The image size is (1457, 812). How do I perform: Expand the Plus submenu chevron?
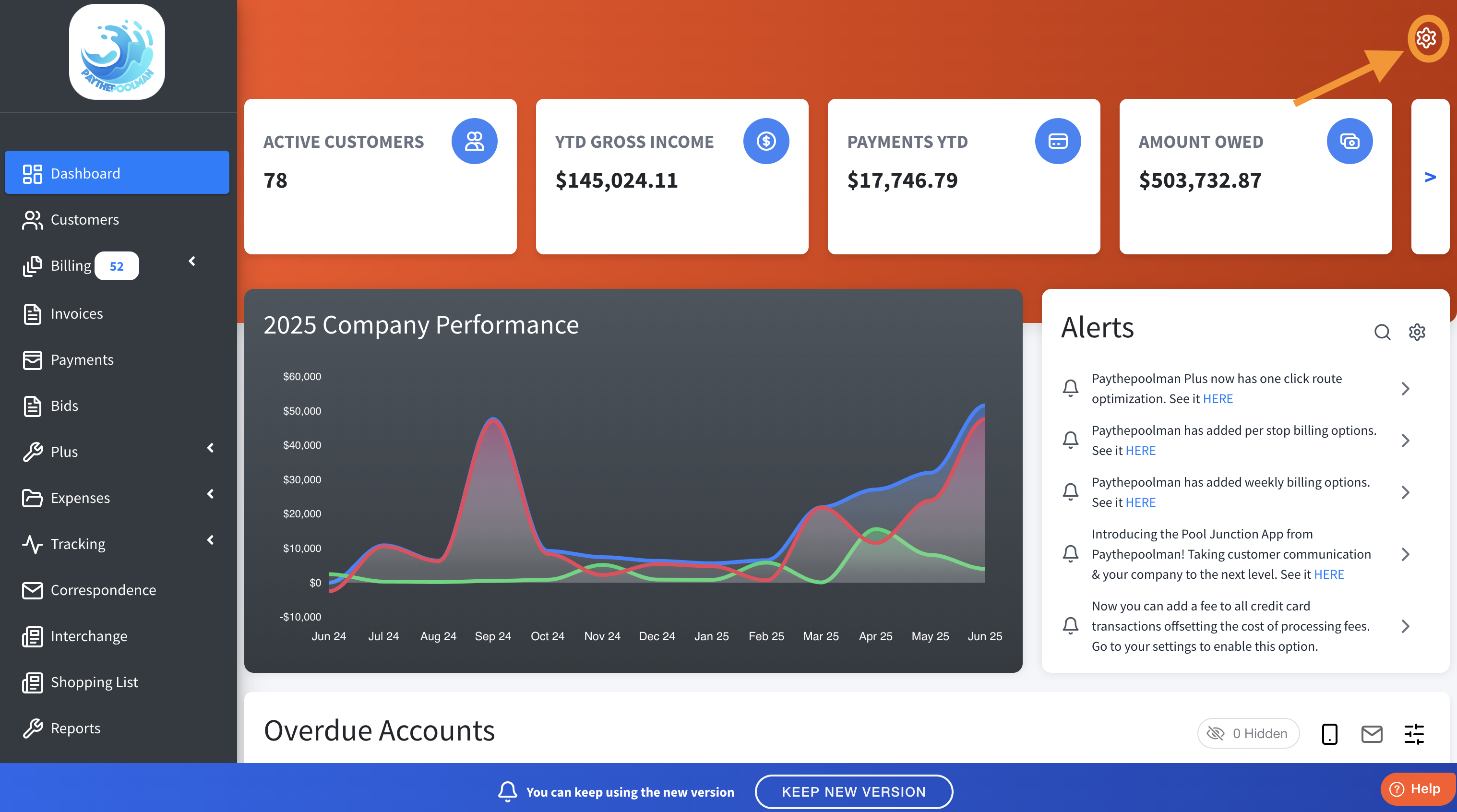point(210,448)
